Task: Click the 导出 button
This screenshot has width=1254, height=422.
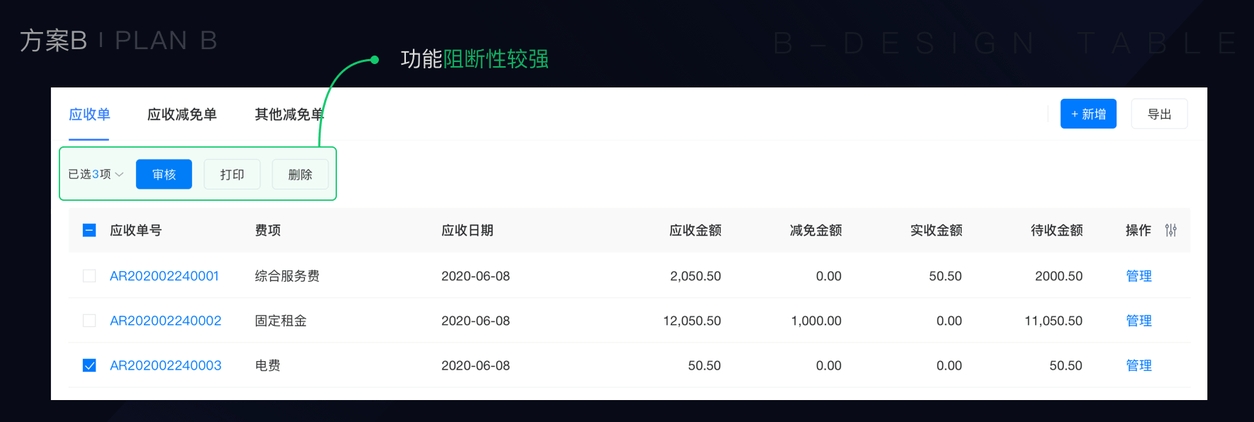Action: 1159,114
